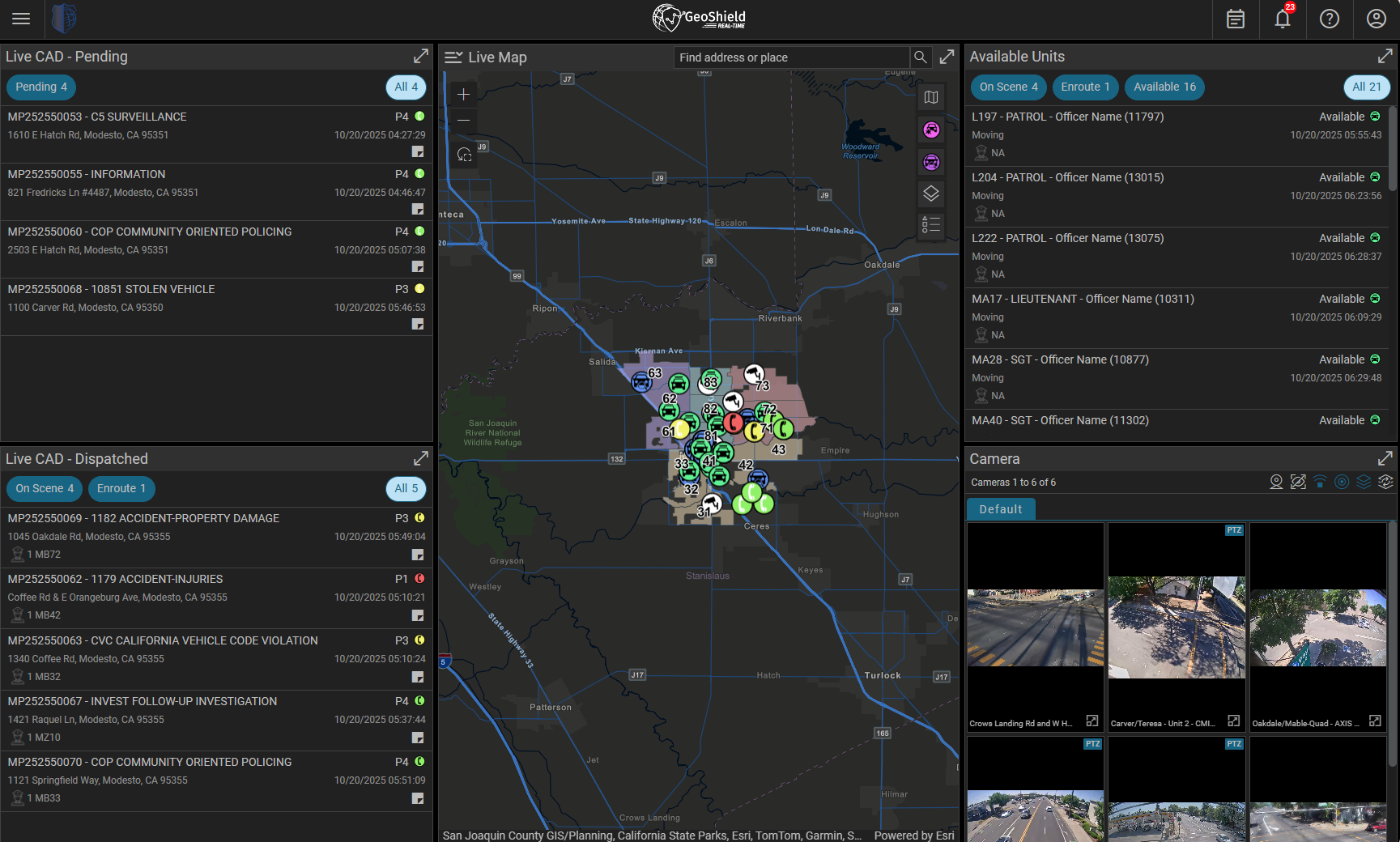Show all 21 units with All button

click(x=1367, y=87)
